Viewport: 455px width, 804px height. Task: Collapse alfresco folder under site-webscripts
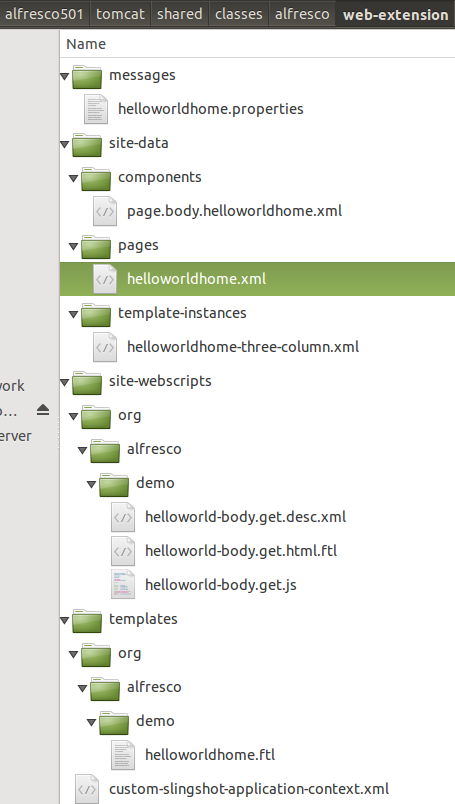[82, 450]
